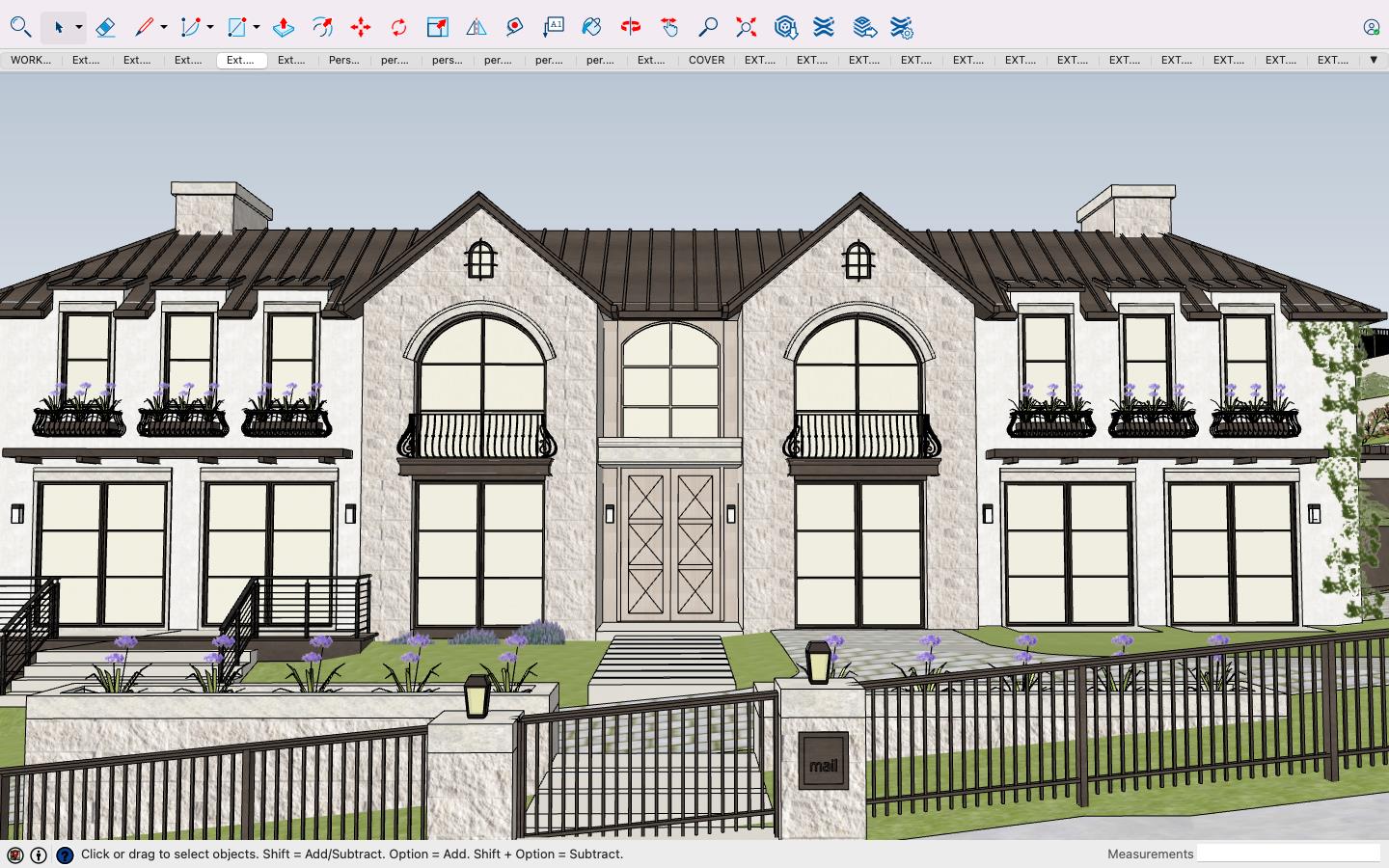Activate the Paint Bucket tool

point(591,27)
